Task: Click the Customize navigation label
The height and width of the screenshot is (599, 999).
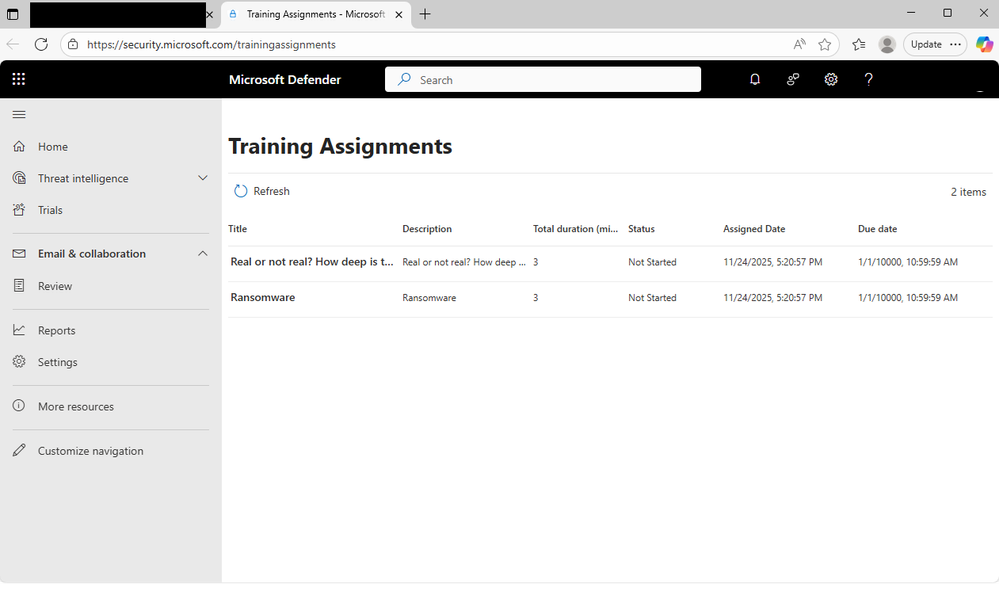Action: tap(90, 451)
